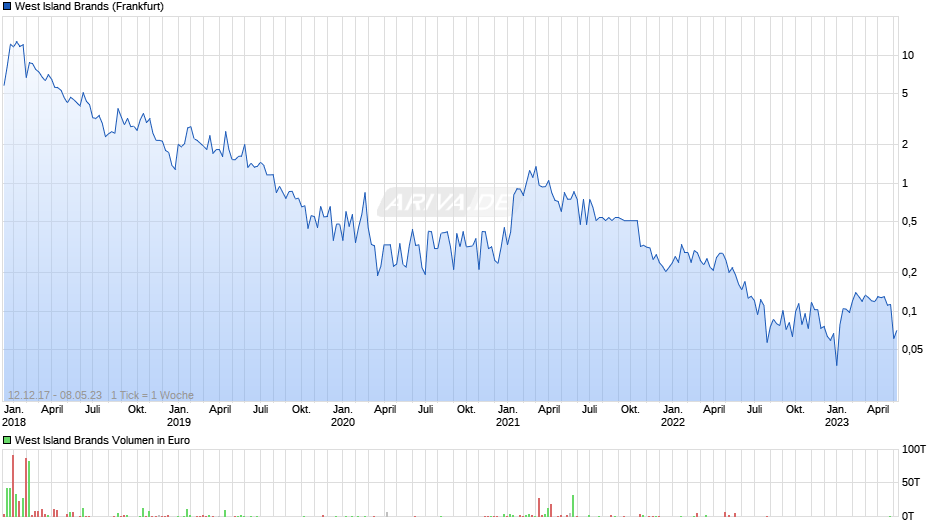Click the price axis label '0,5'
Image resolution: width=940 pixels, height=526 pixels.
909,222
